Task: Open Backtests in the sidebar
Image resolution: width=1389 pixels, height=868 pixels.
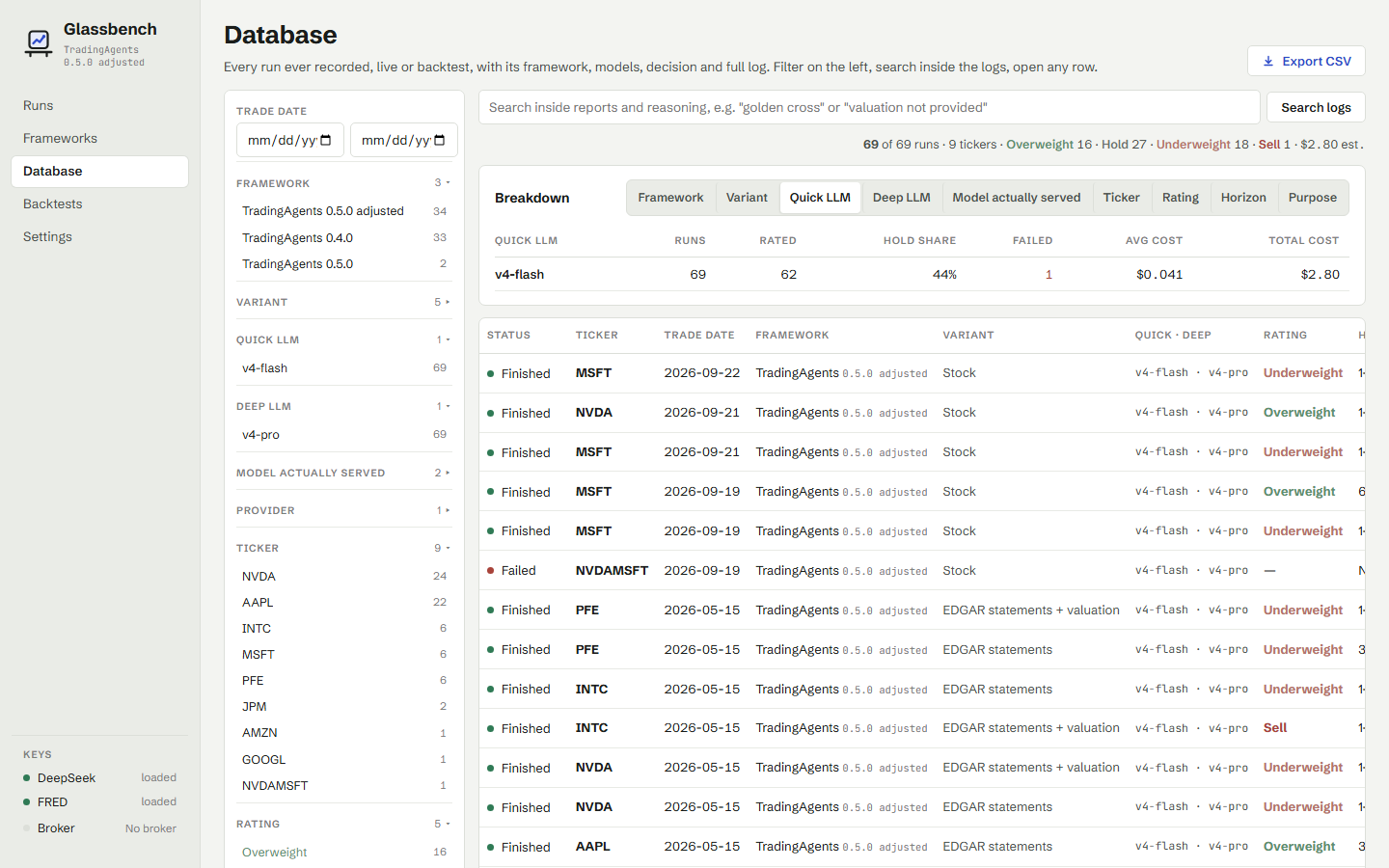Action: point(99,204)
